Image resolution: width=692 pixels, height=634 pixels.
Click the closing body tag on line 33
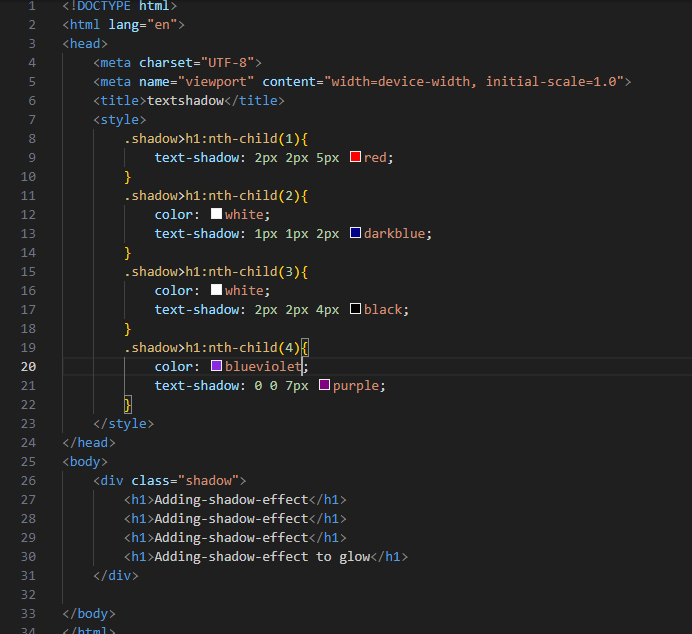[x=89, y=614]
